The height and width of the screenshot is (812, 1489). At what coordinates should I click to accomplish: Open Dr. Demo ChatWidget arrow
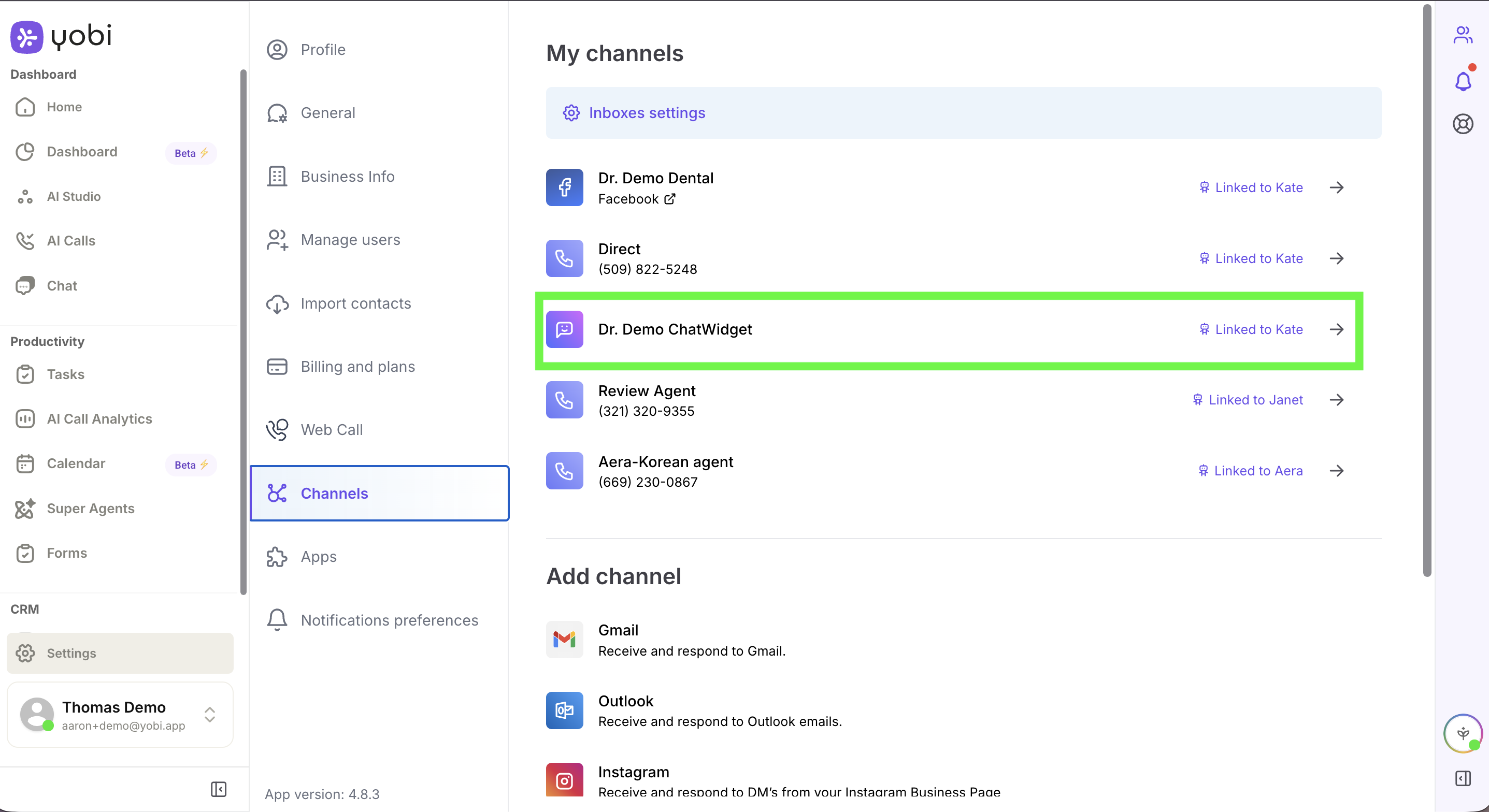coord(1336,329)
